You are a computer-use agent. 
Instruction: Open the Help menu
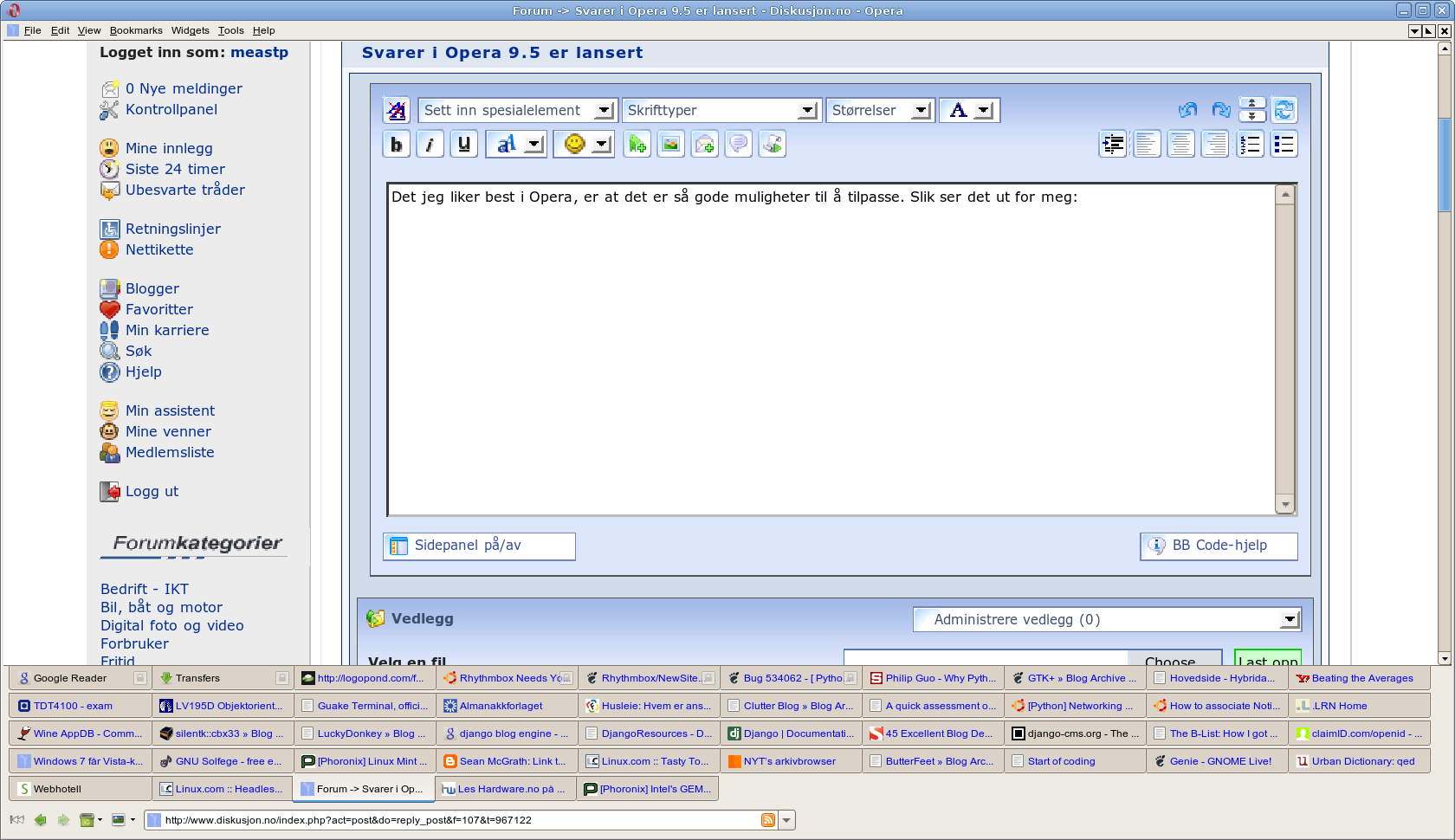tap(263, 30)
